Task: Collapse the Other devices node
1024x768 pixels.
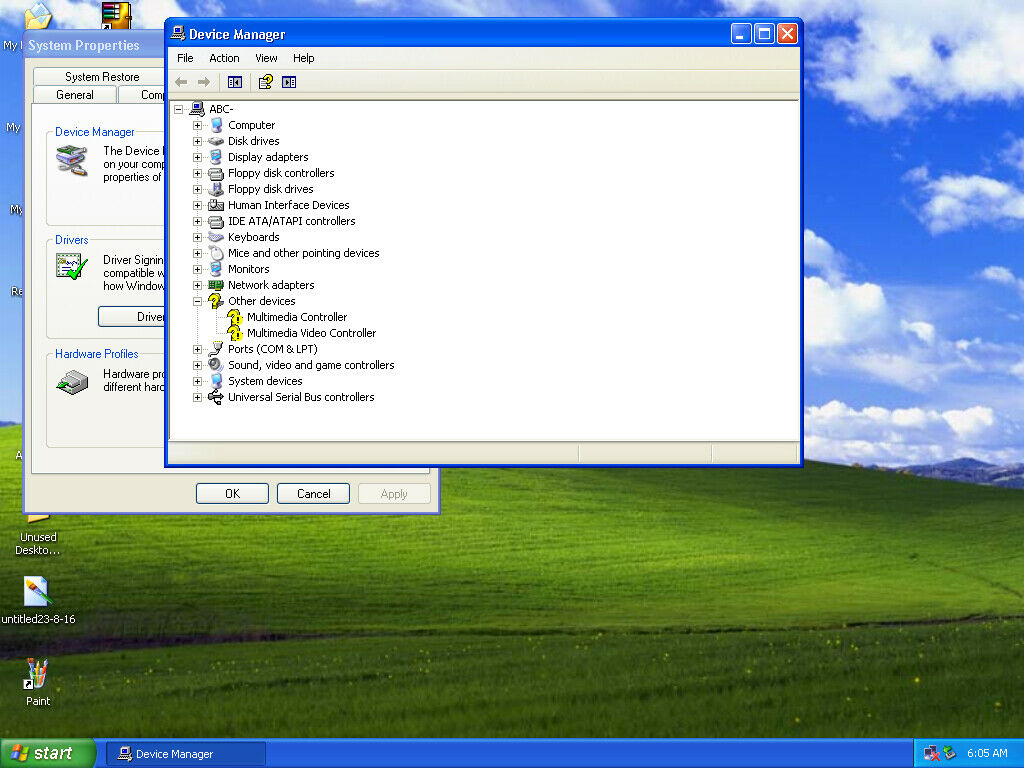Action: coord(197,301)
